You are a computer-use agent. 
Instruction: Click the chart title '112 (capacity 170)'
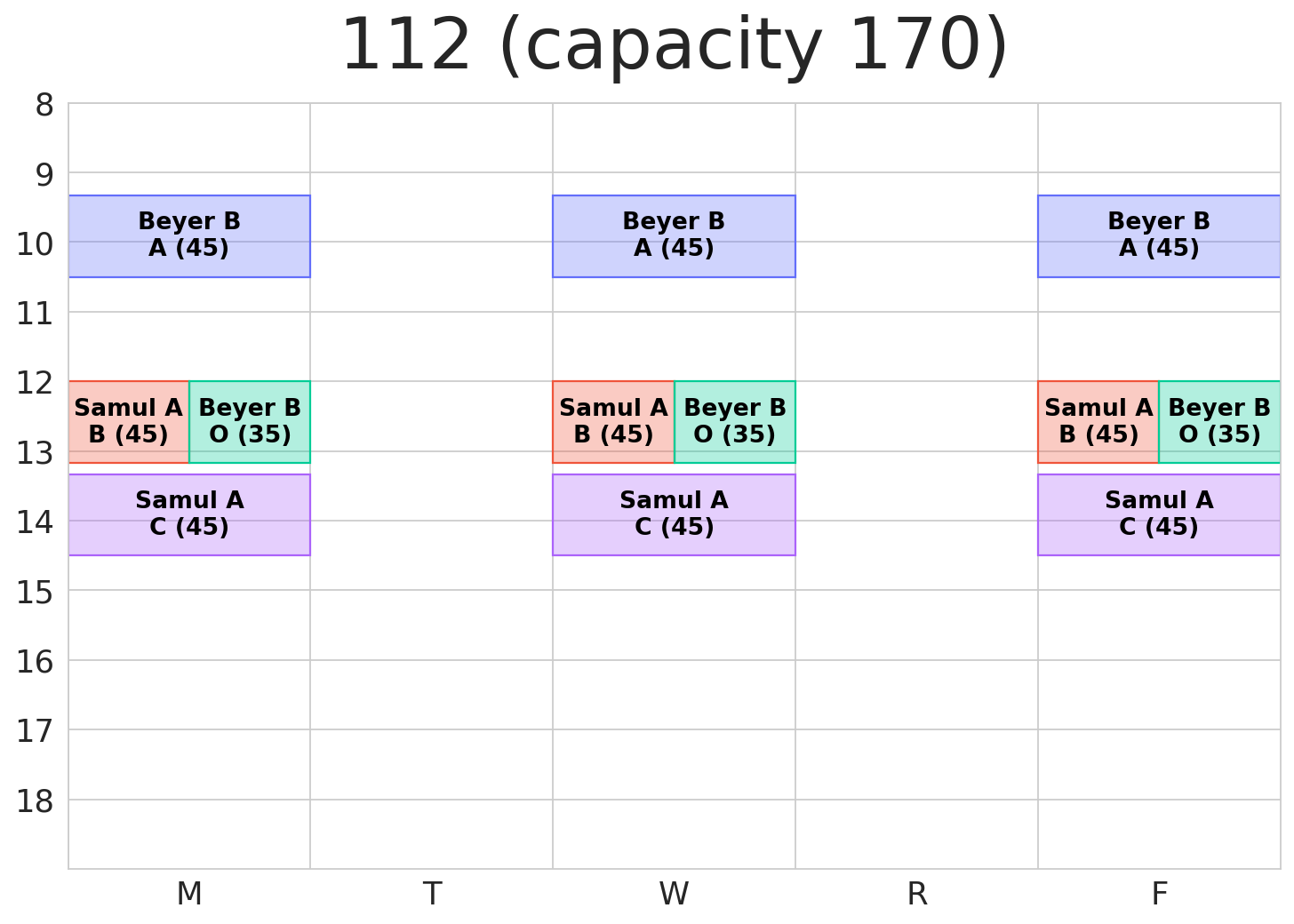point(674,46)
